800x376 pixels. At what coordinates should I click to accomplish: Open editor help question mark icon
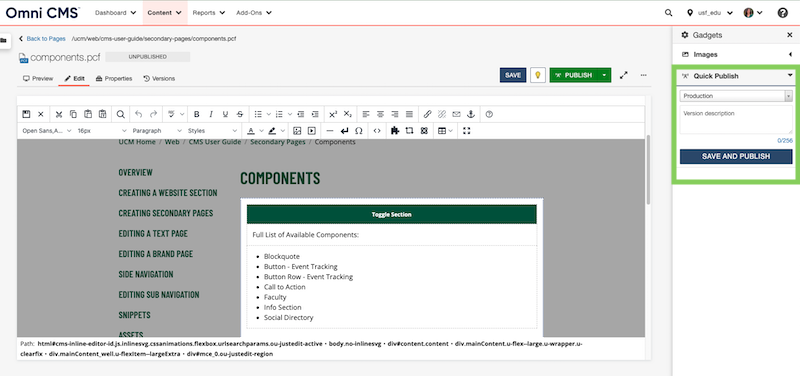pos(489,114)
